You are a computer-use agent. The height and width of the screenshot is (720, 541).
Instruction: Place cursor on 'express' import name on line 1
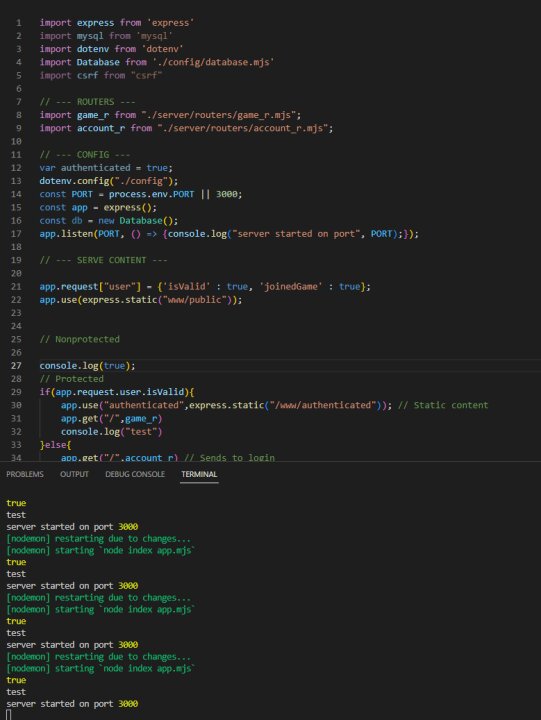(96, 22)
